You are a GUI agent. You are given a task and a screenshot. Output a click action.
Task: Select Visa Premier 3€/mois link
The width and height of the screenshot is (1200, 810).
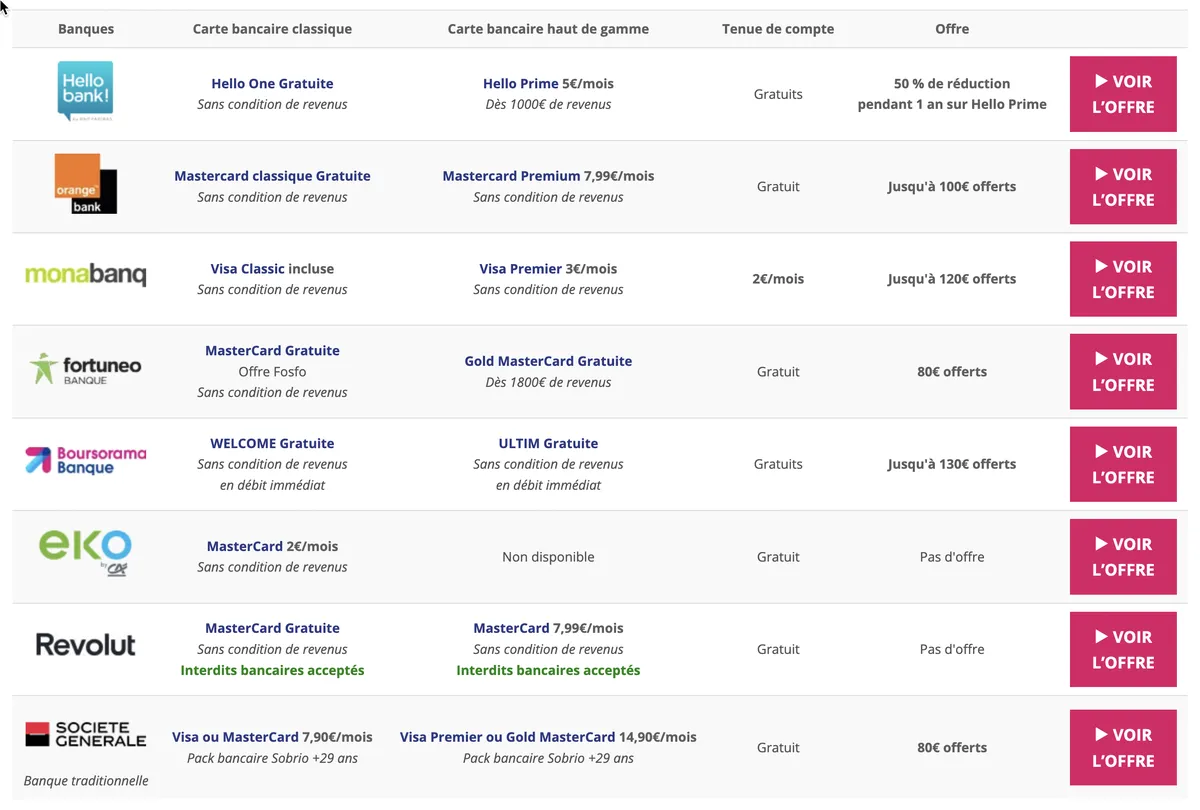click(548, 269)
